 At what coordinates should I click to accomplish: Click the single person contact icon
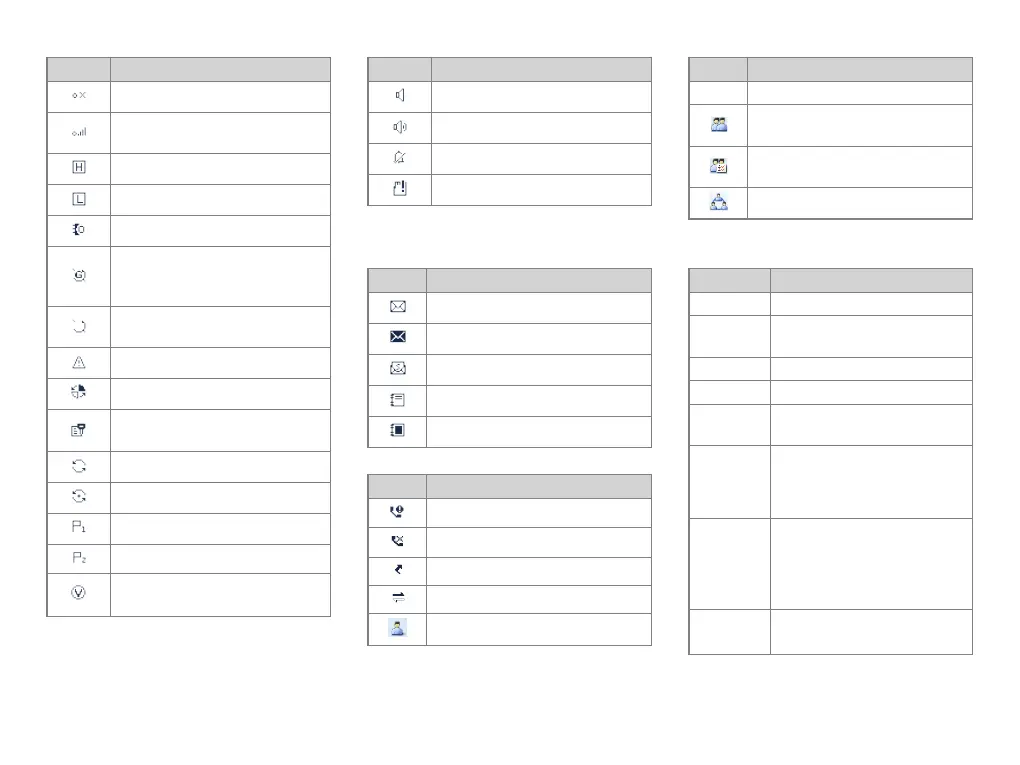tap(397, 628)
